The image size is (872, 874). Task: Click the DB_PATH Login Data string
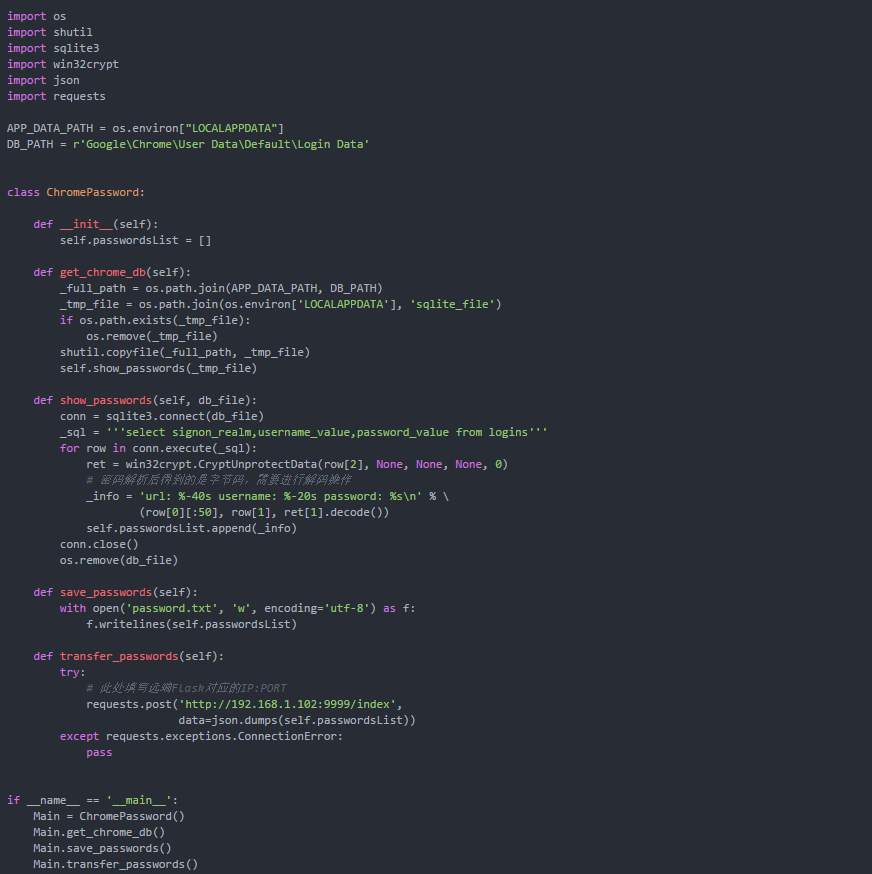point(221,144)
